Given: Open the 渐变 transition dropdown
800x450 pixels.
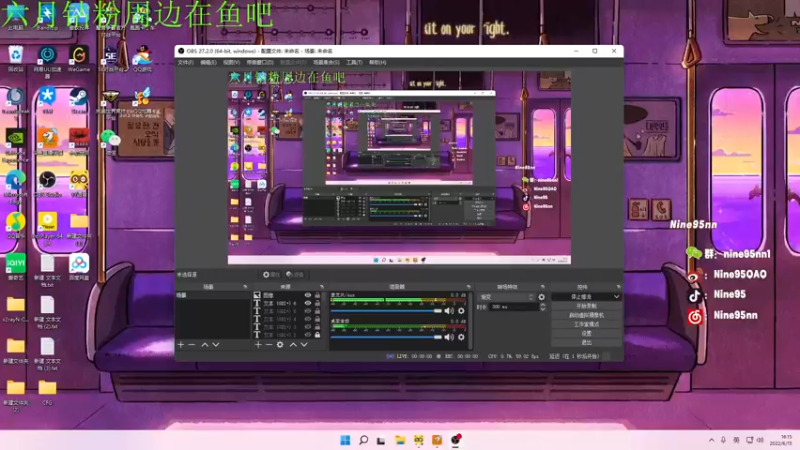Looking at the screenshot, I should [x=506, y=297].
